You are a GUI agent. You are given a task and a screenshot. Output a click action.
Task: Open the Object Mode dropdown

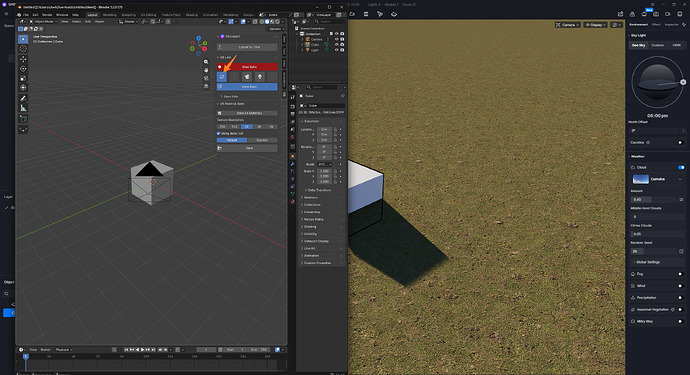(x=43, y=21)
